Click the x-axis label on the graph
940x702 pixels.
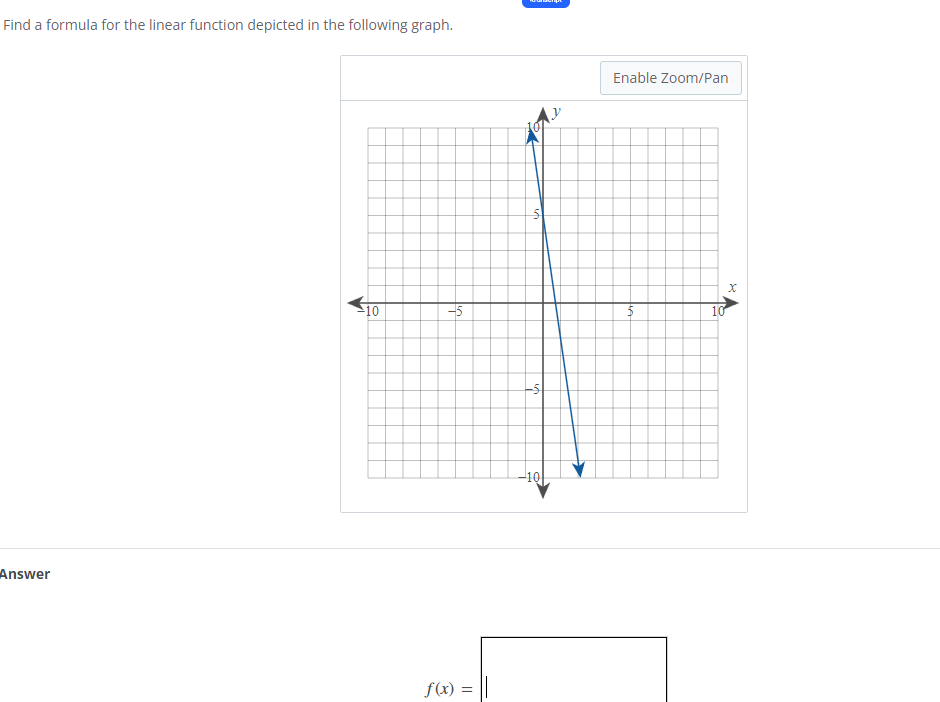[731, 287]
